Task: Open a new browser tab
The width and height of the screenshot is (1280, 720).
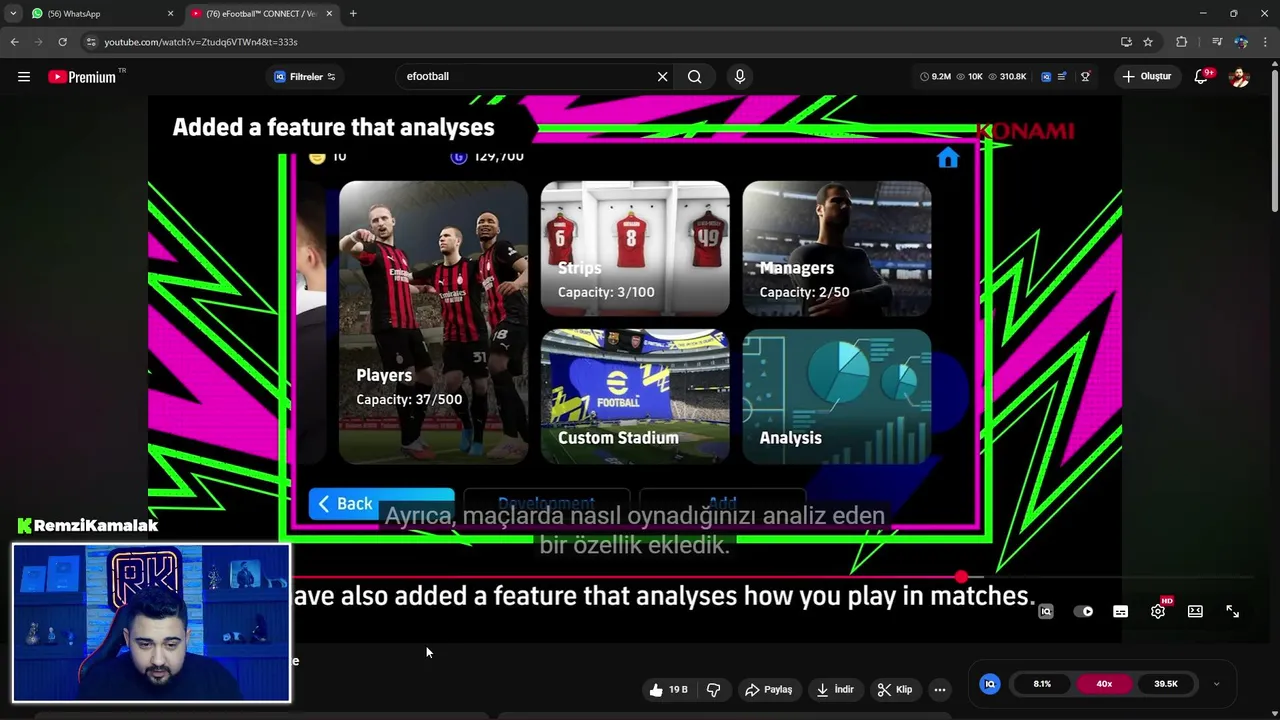Action: pos(353,14)
